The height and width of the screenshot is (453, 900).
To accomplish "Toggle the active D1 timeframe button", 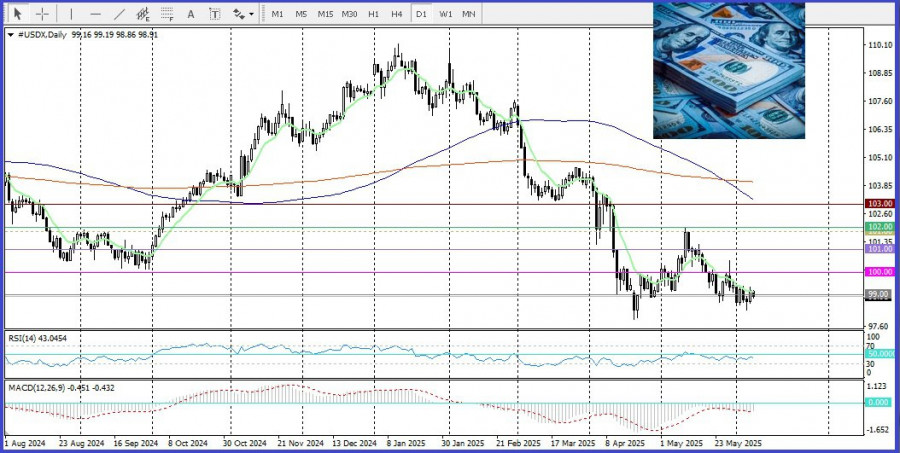I will [x=421, y=14].
